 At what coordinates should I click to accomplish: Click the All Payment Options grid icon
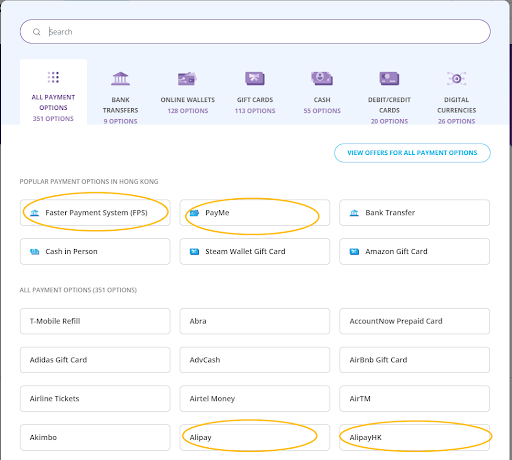point(53,77)
